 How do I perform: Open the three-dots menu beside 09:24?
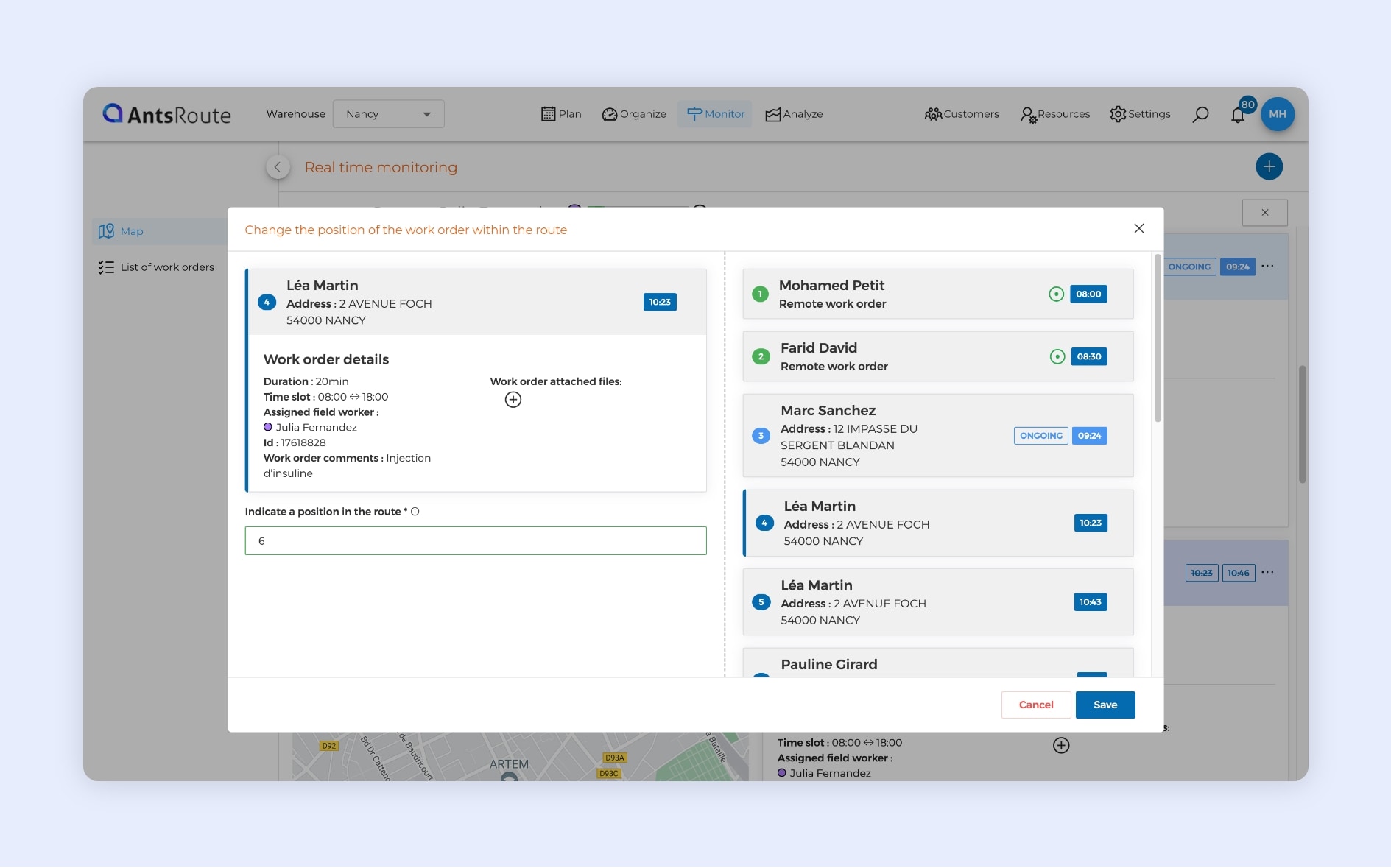coord(1267,266)
